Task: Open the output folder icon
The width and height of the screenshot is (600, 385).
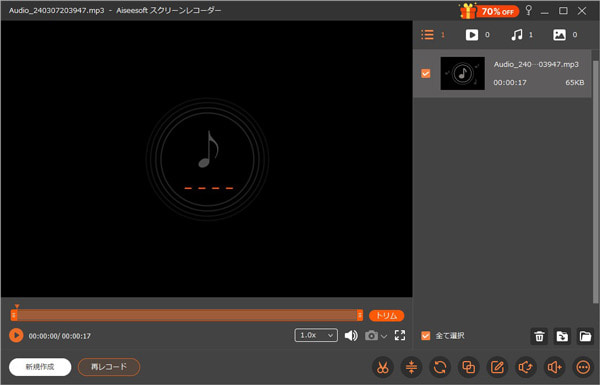Action: pos(585,336)
